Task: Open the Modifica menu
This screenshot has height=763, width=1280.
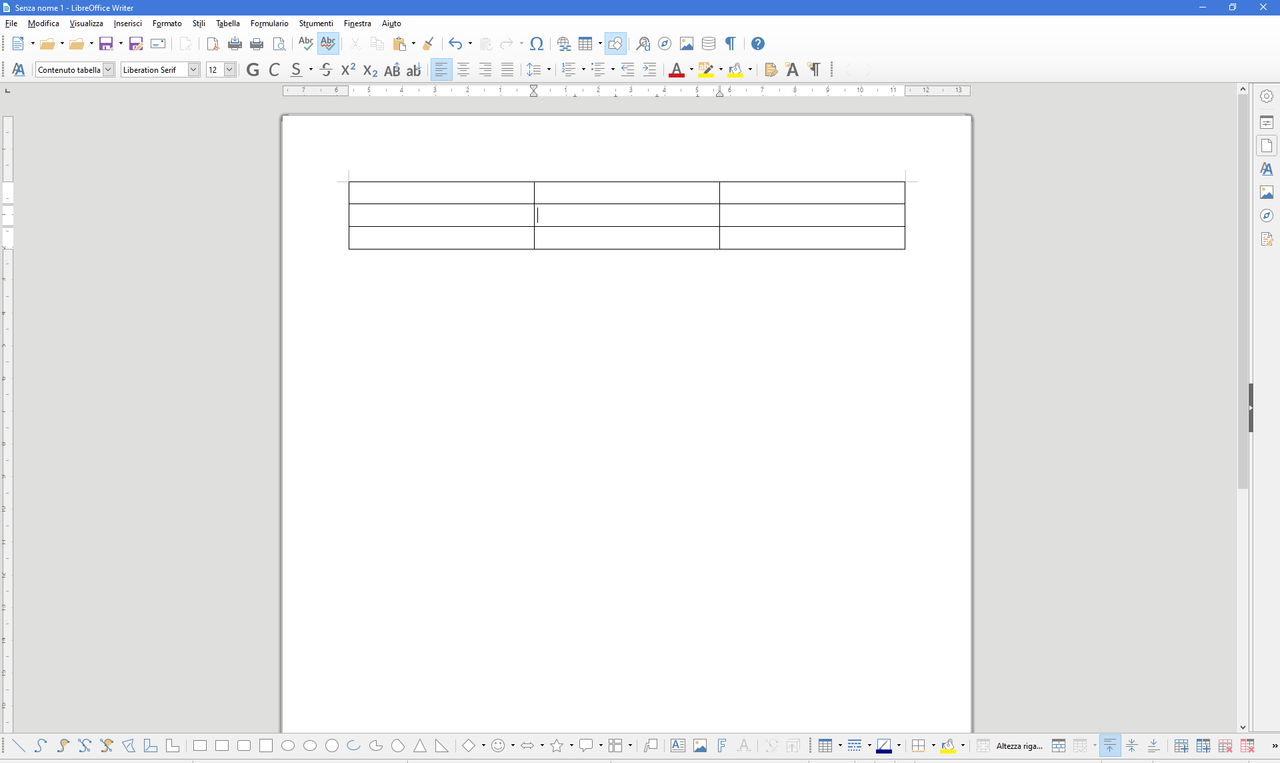Action: [43, 23]
